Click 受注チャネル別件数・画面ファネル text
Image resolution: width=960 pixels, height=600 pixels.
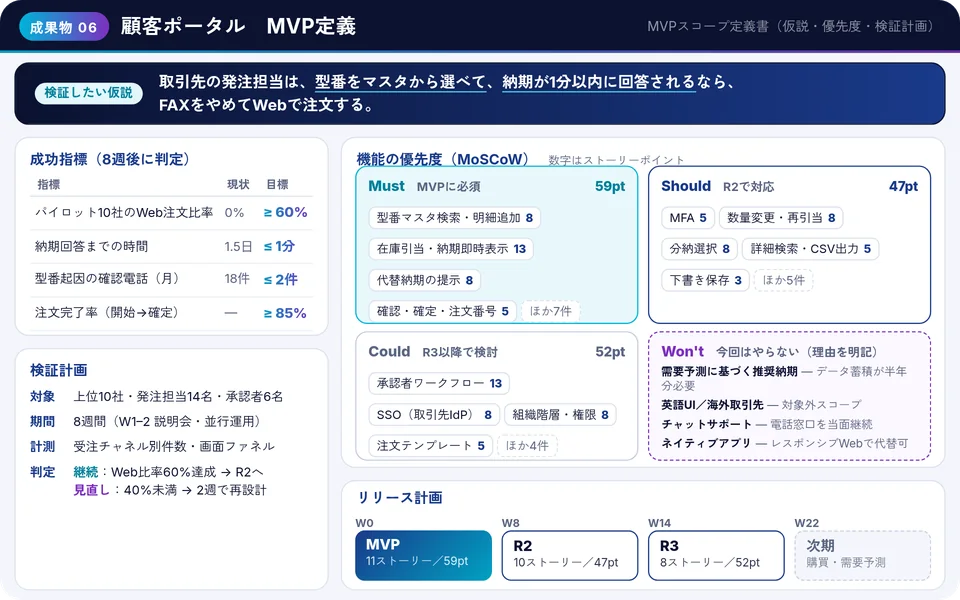coord(174,447)
